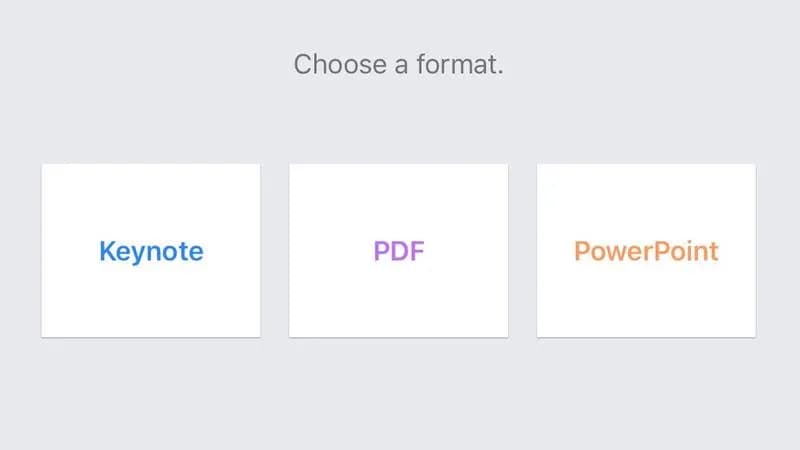Select the right format tile
Screen dimensions: 800x450
click(x=646, y=250)
